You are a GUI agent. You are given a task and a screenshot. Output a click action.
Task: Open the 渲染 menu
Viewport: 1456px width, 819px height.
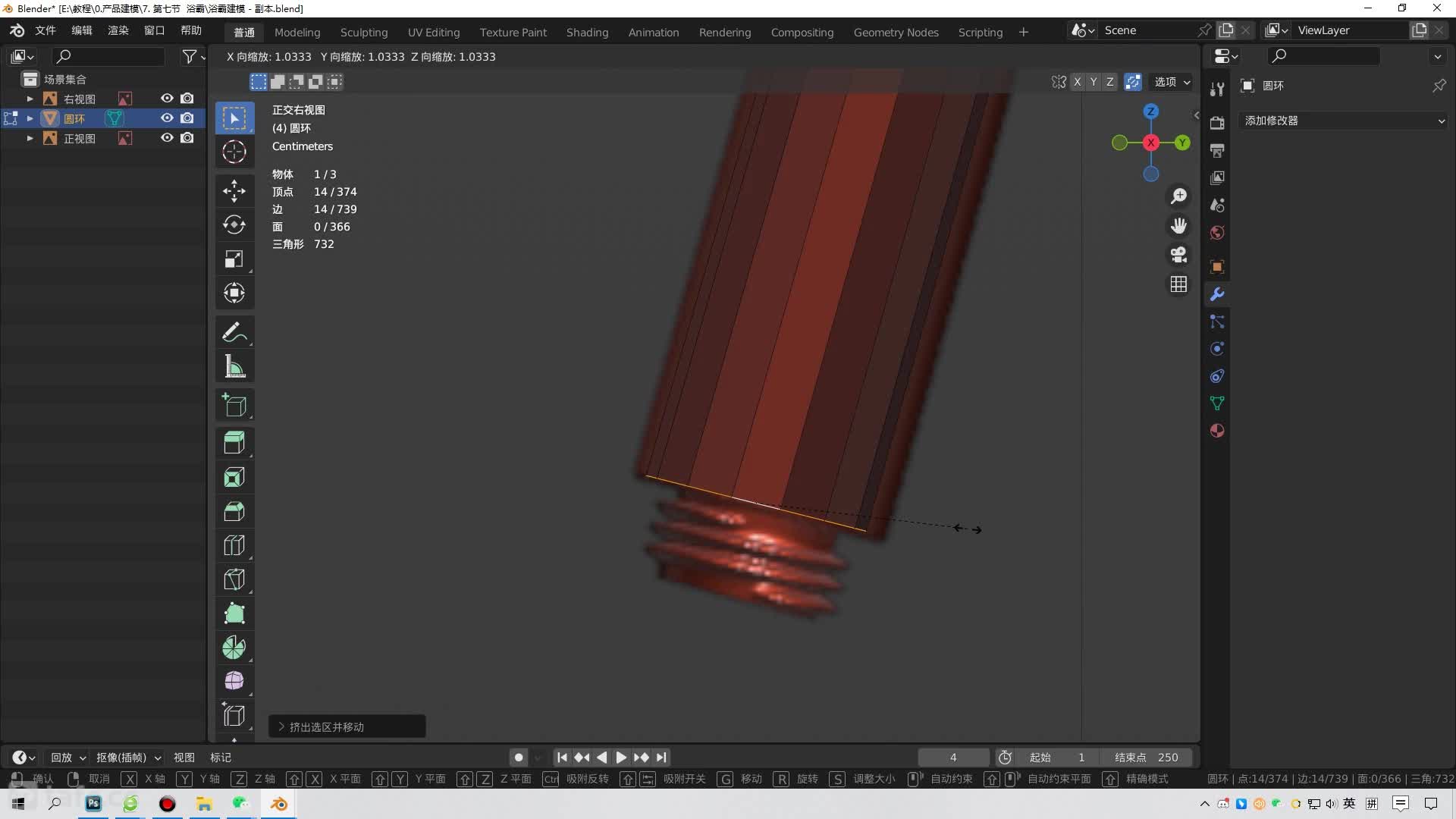coord(118,30)
